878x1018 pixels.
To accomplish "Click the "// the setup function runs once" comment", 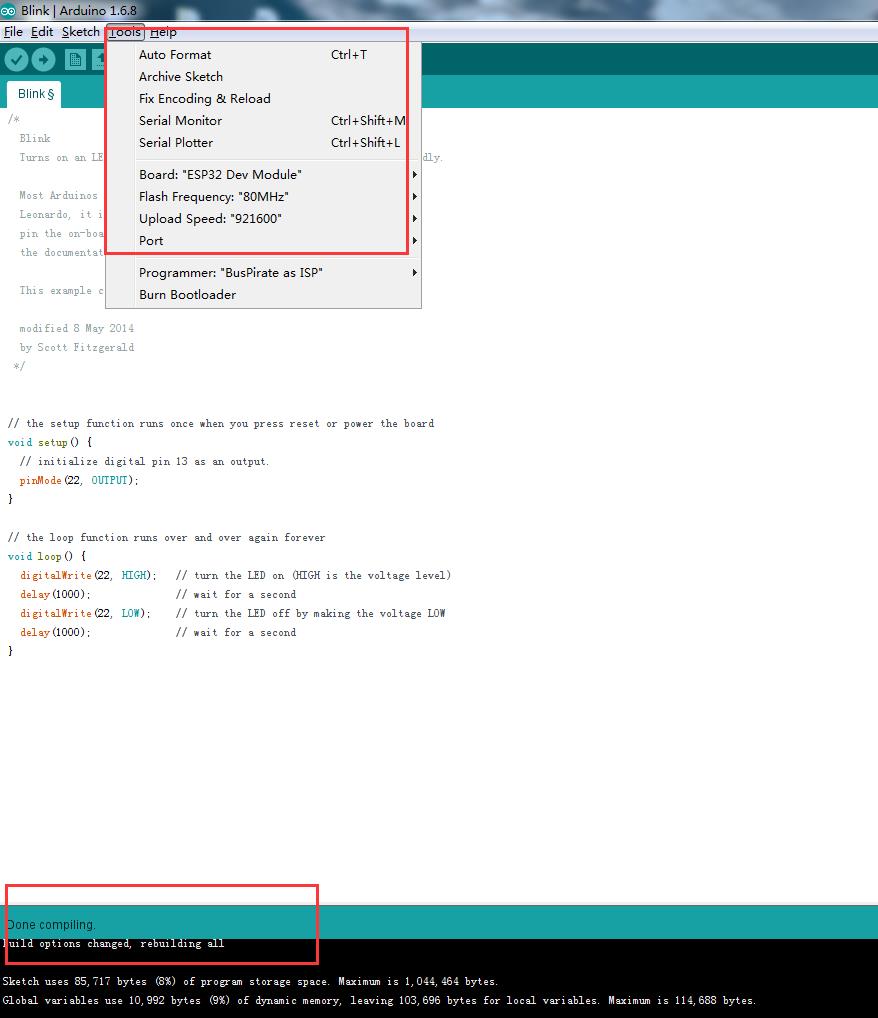I will click(221, 423).
